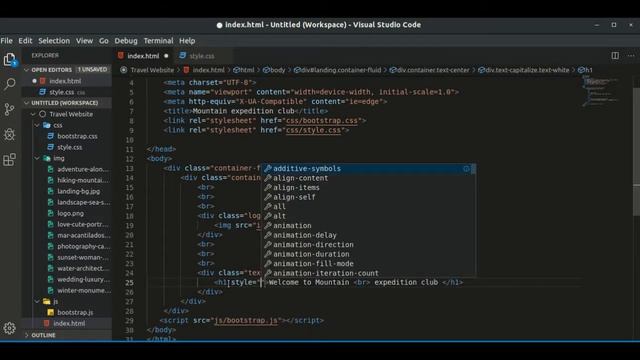Click the html breadcrumb

tap(244, 70)
